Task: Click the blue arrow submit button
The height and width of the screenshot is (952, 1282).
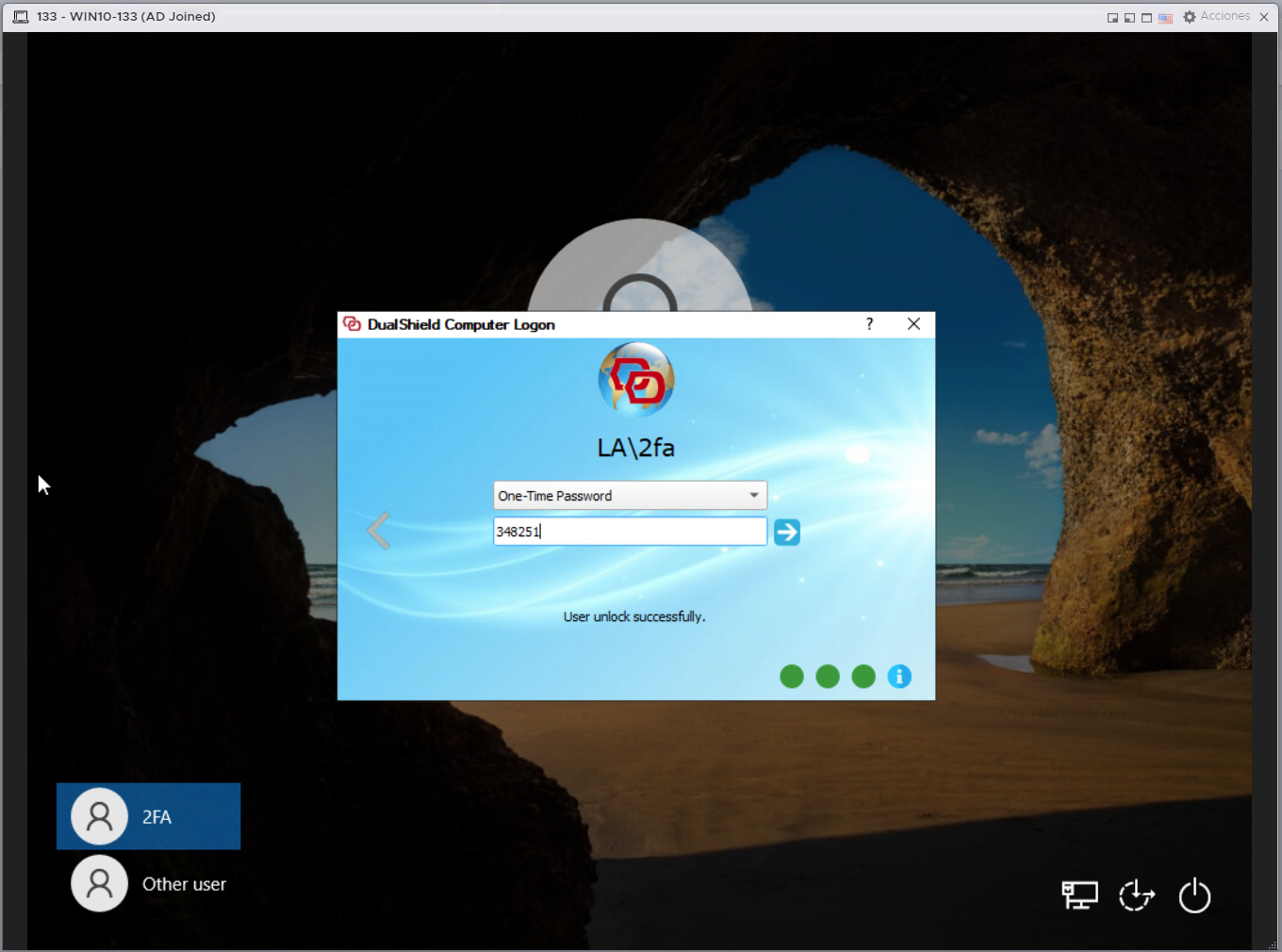Action: tap(786, 533)
